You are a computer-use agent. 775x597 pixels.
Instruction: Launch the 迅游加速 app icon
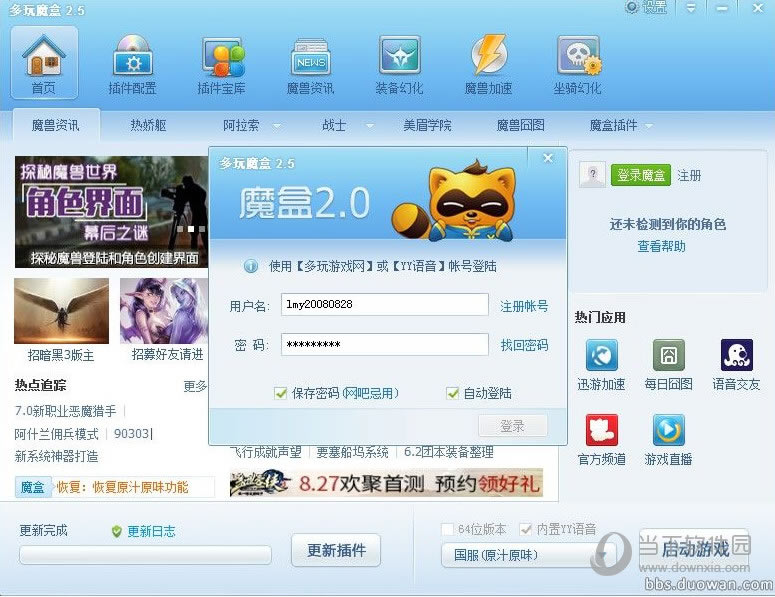(x=602, y=354)
